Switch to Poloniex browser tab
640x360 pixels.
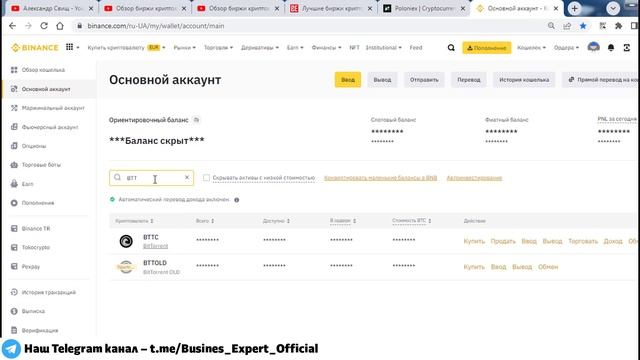(424, 8)
